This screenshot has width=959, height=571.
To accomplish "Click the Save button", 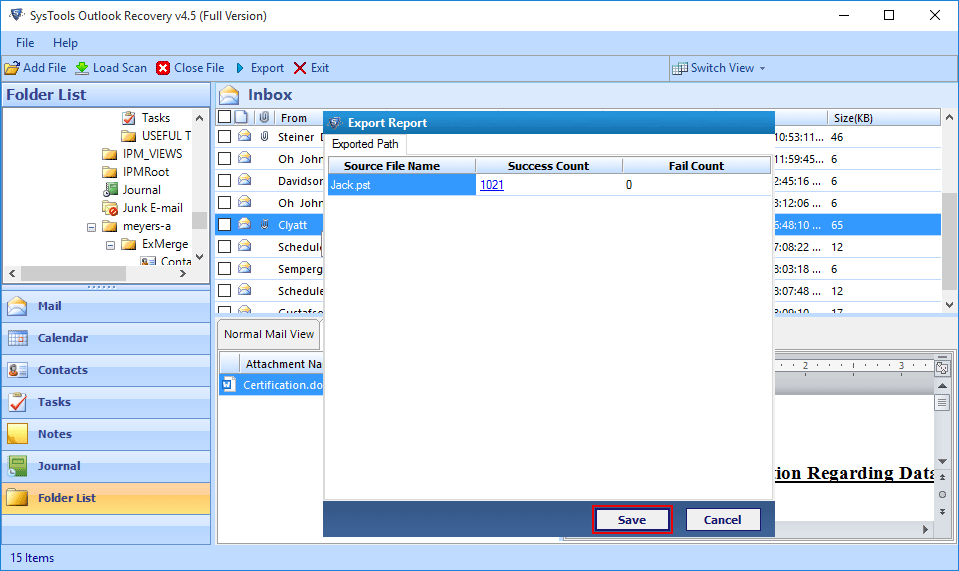I will click(632, 520).
